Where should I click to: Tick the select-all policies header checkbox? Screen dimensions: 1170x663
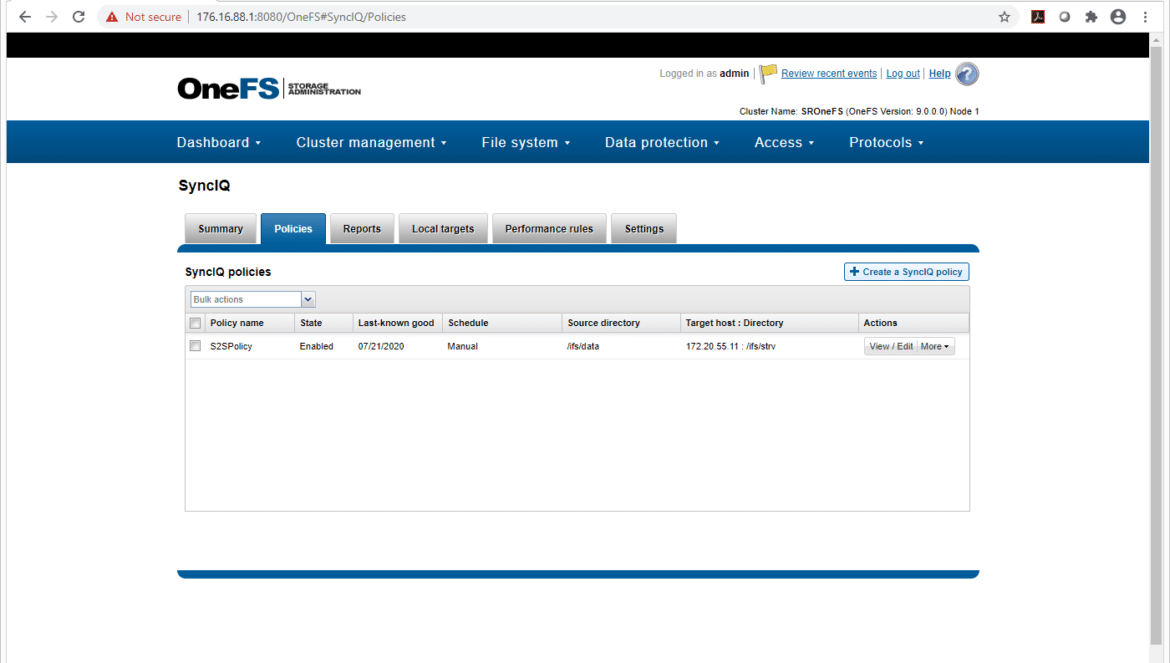coord(195,323)
